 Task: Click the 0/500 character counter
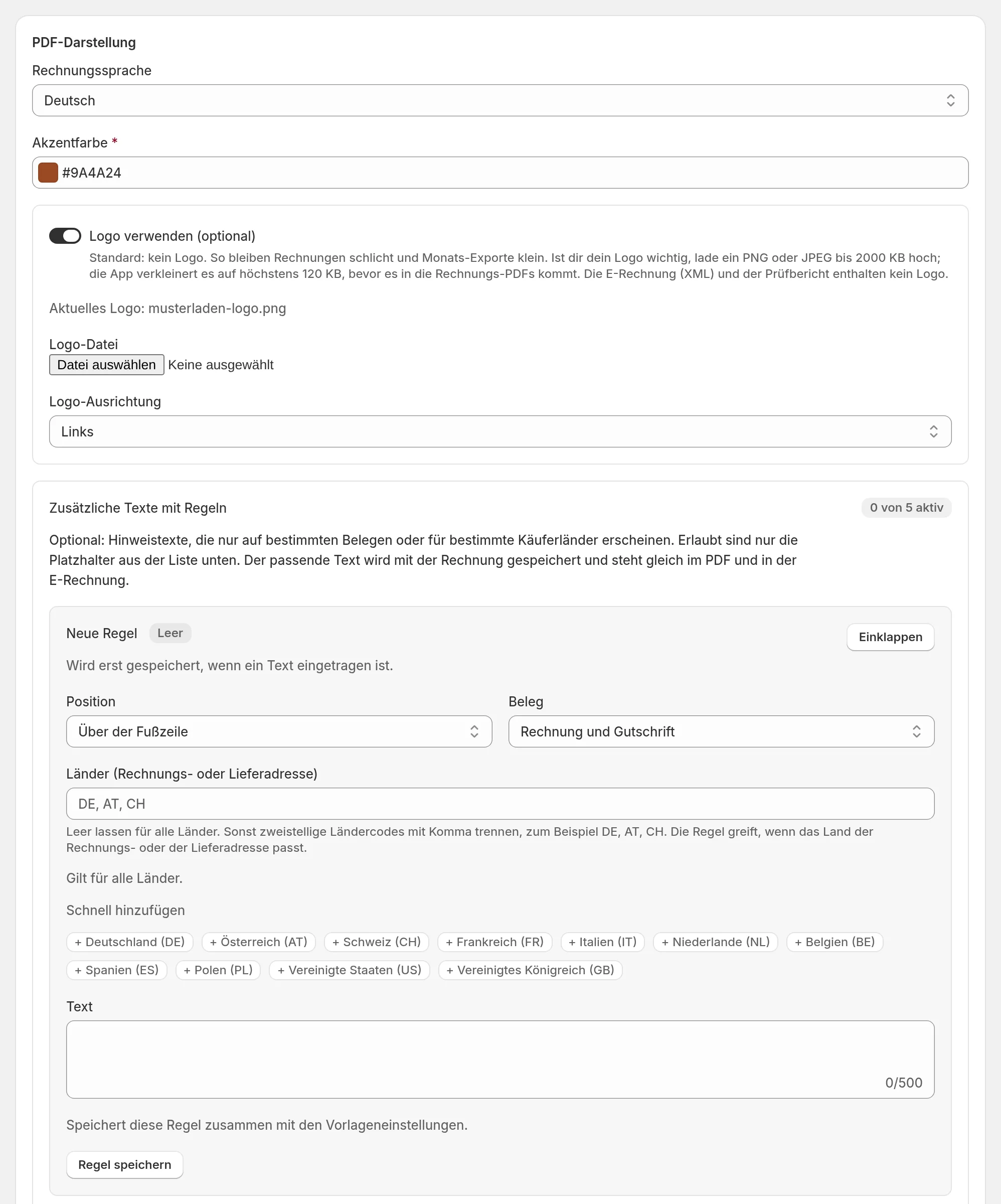904,1083
